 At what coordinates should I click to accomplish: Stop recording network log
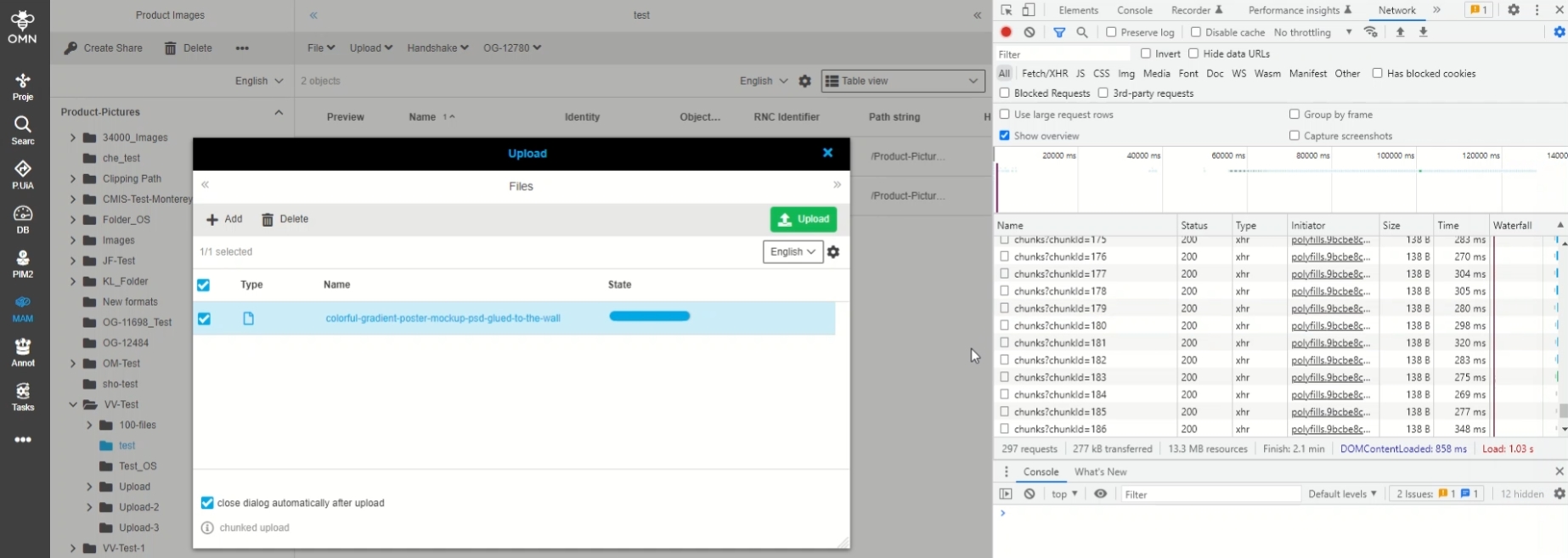[x=1006, y=32]
